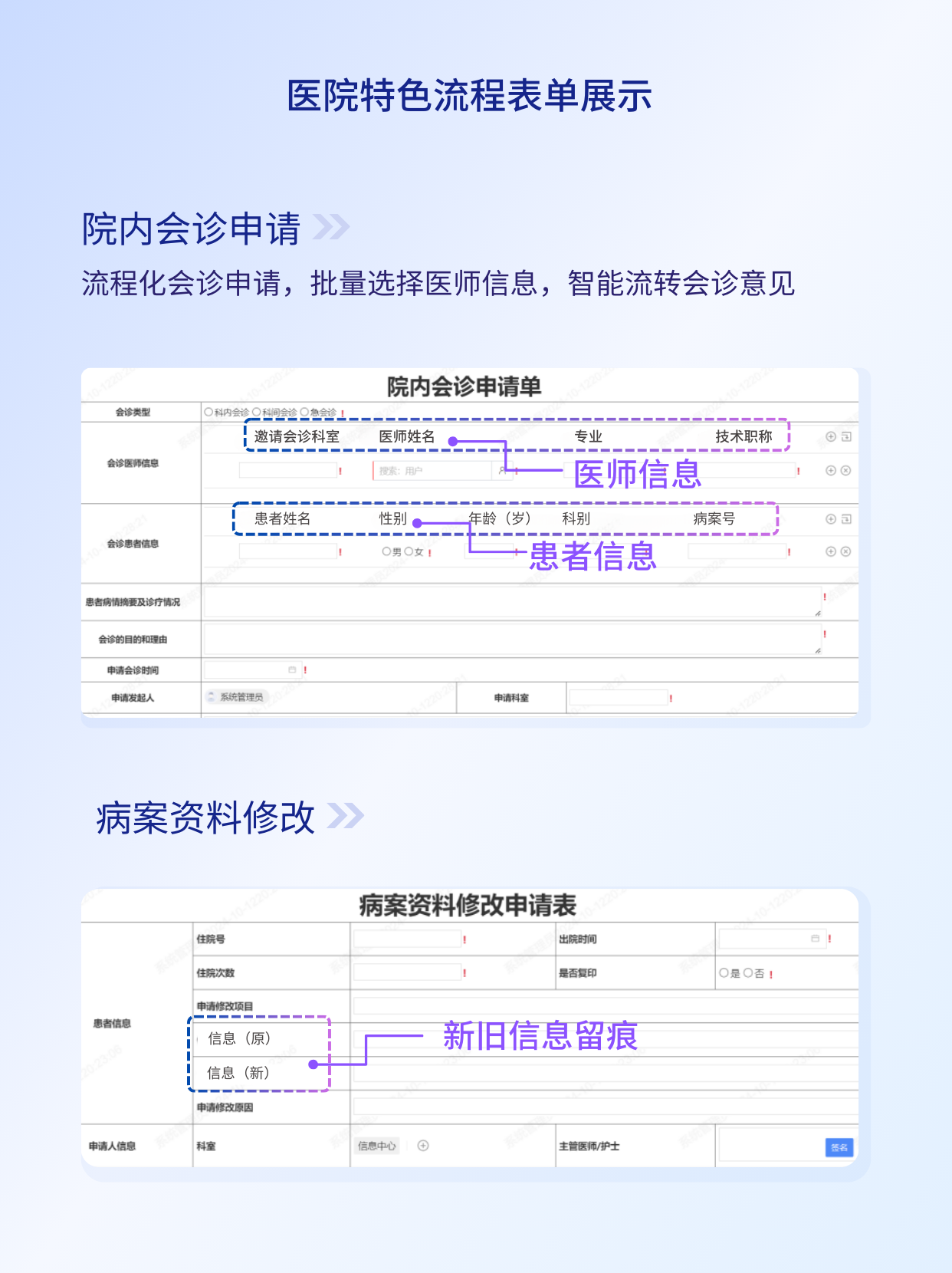The image size is (952, 1273).
Task: Click import icon beside 技术职称 header
Action: click(x=846, y=436)
